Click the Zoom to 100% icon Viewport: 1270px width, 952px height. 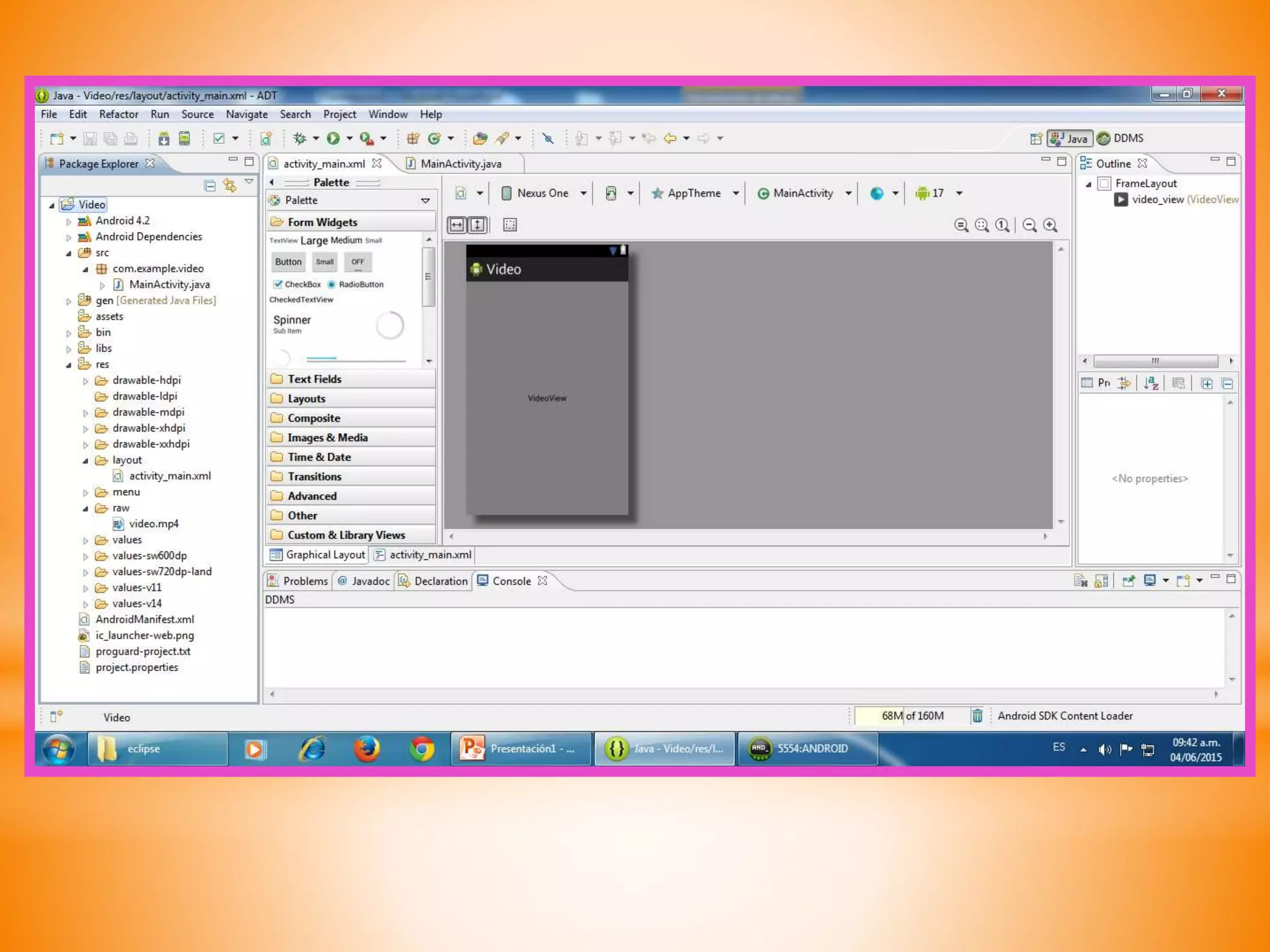(1002, 225)
